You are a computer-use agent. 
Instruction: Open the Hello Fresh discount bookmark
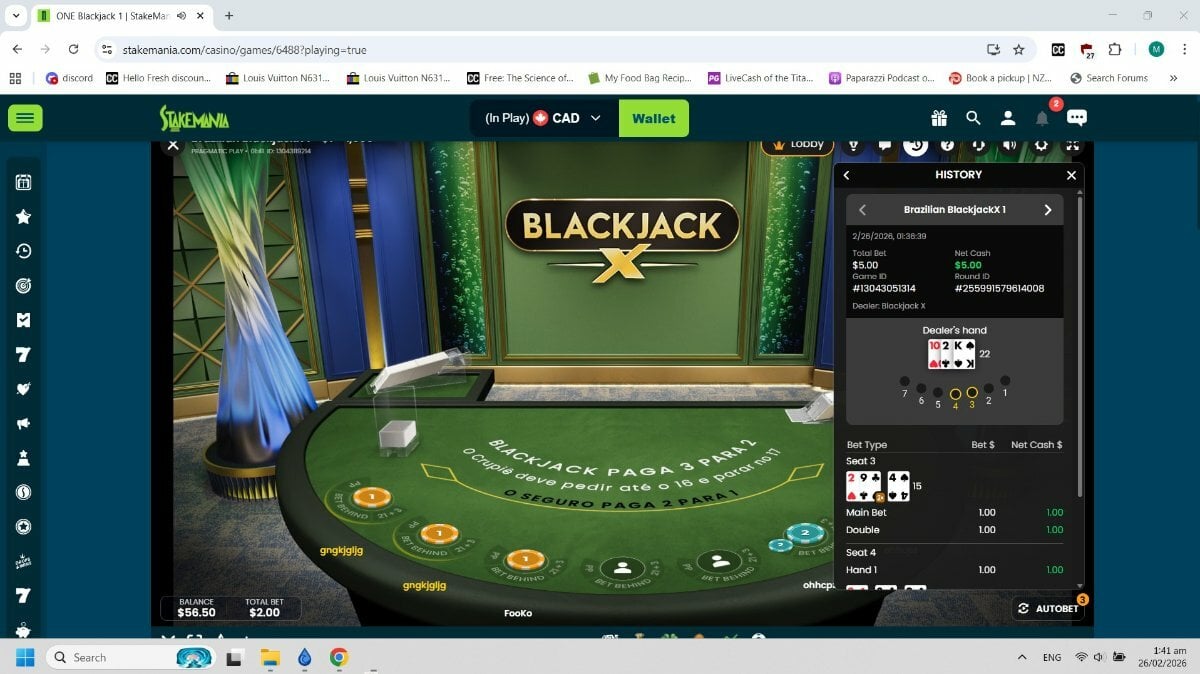160,78
